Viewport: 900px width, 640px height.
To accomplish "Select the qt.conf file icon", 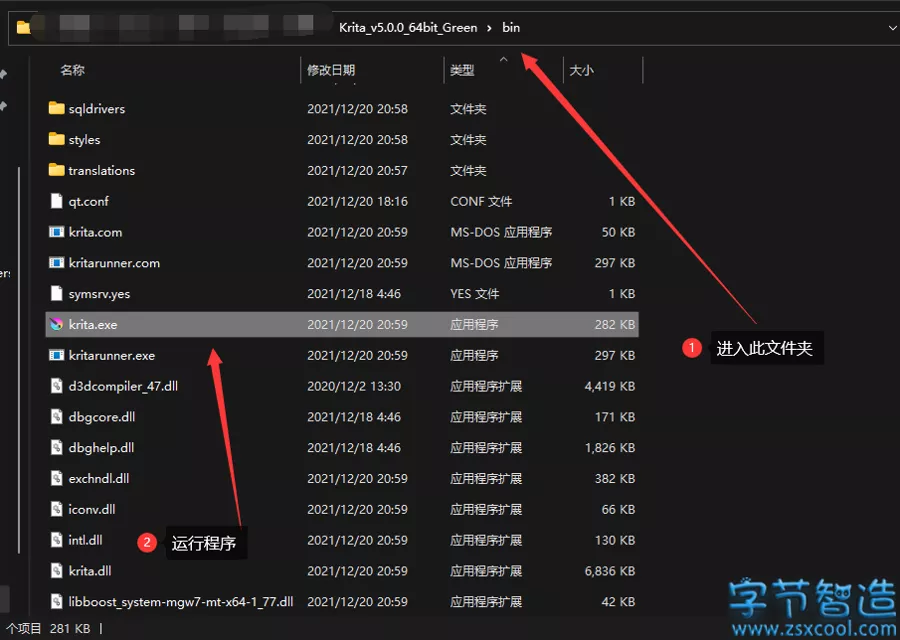I will point(56,201).
